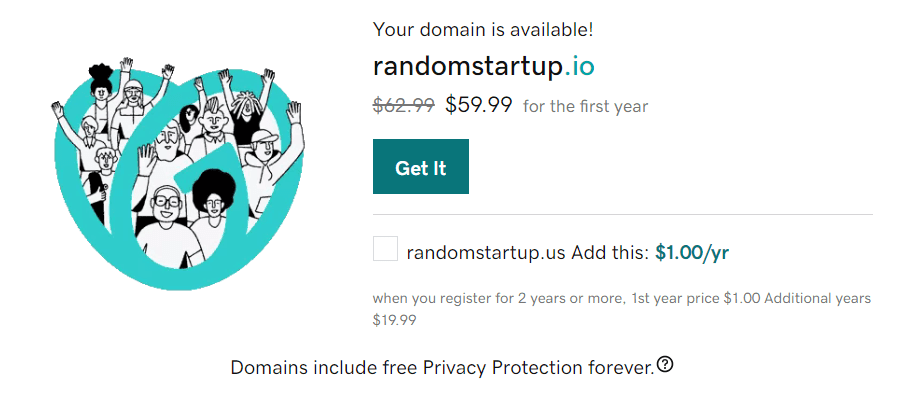Open the Privacy Protection help question mark
899x409 pixels.
click(x=665, y=365)
